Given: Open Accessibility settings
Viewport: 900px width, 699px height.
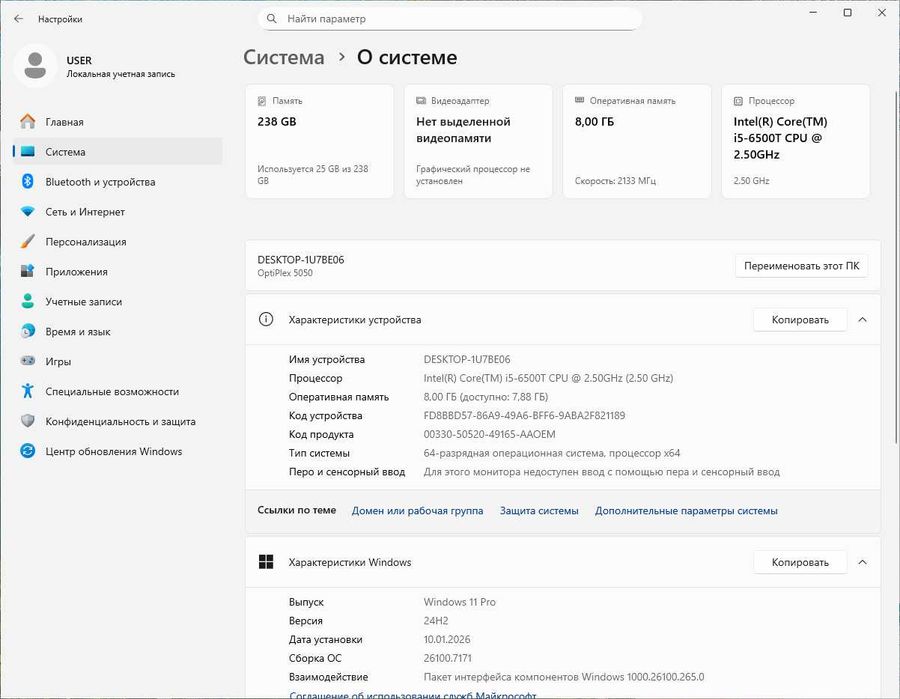Looking at the screenshot, I should tap(112, 392).
